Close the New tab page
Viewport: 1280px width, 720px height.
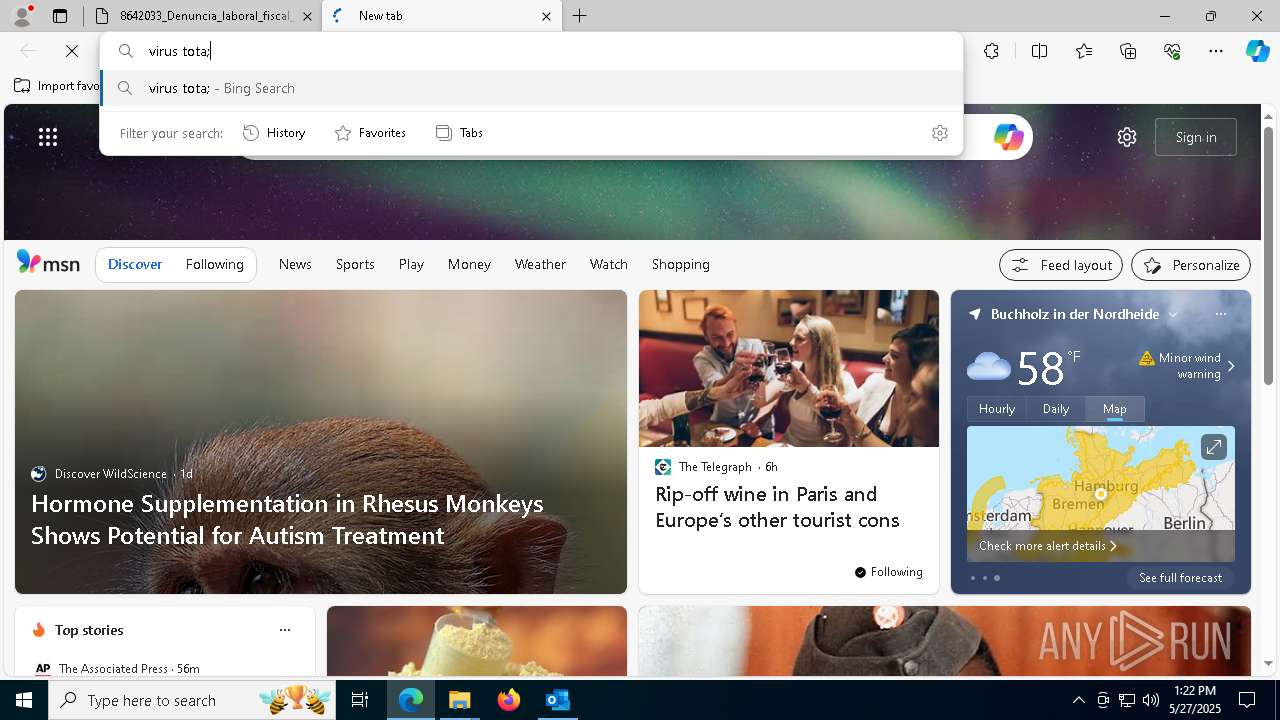click(546, 16)
